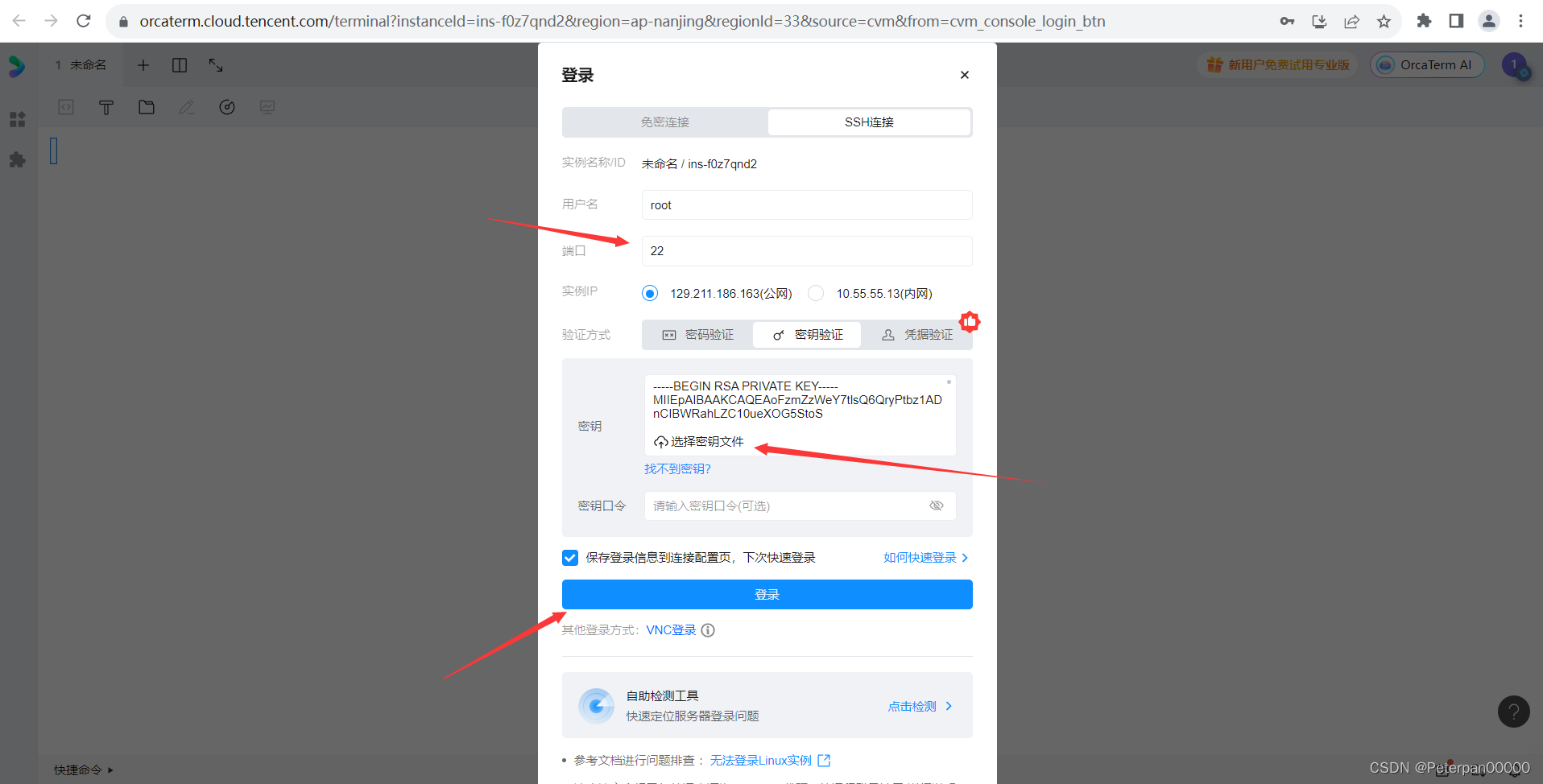
Task: Choose 密码验证 authentication method
Action: click(x=697, y=335)
